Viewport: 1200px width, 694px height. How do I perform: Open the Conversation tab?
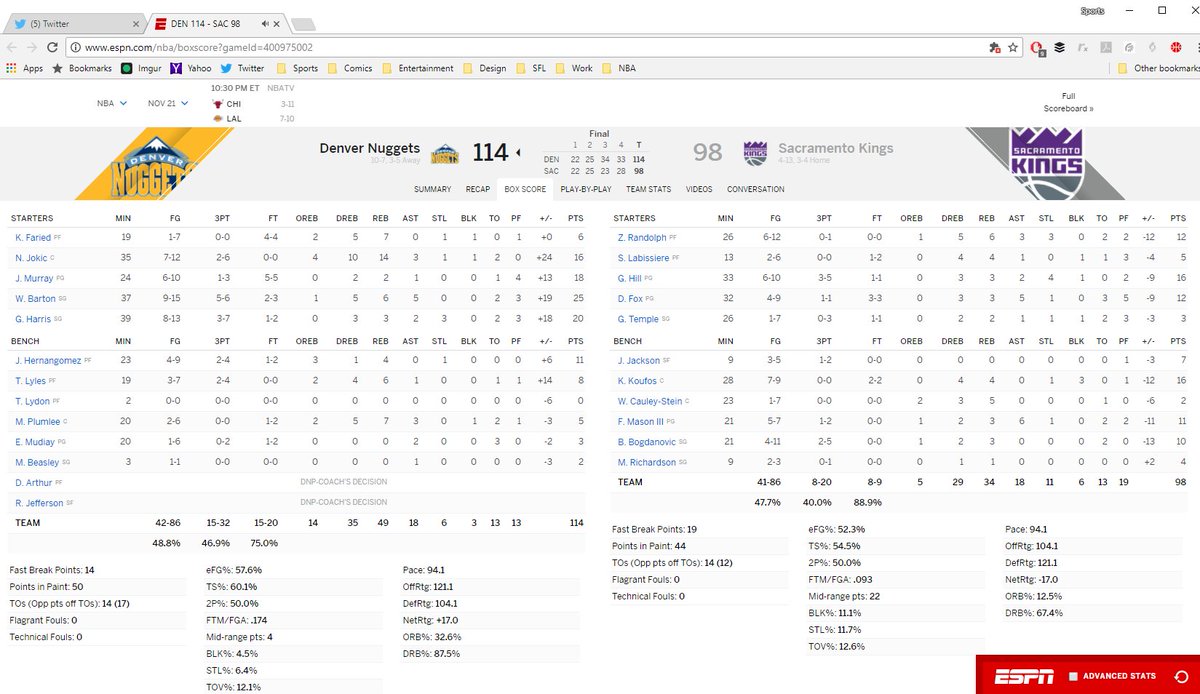coord(756,189)
